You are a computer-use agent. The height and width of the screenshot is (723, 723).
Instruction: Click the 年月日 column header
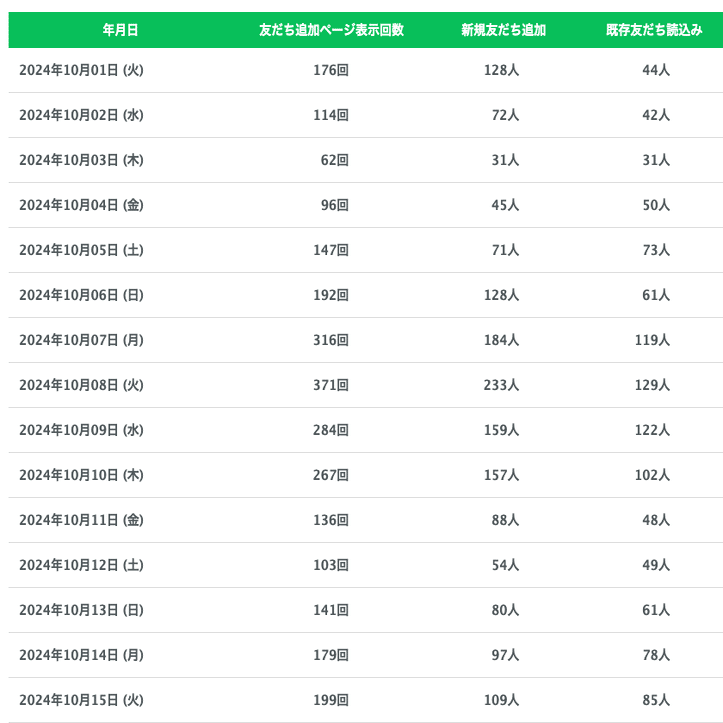tap(120, 30)
